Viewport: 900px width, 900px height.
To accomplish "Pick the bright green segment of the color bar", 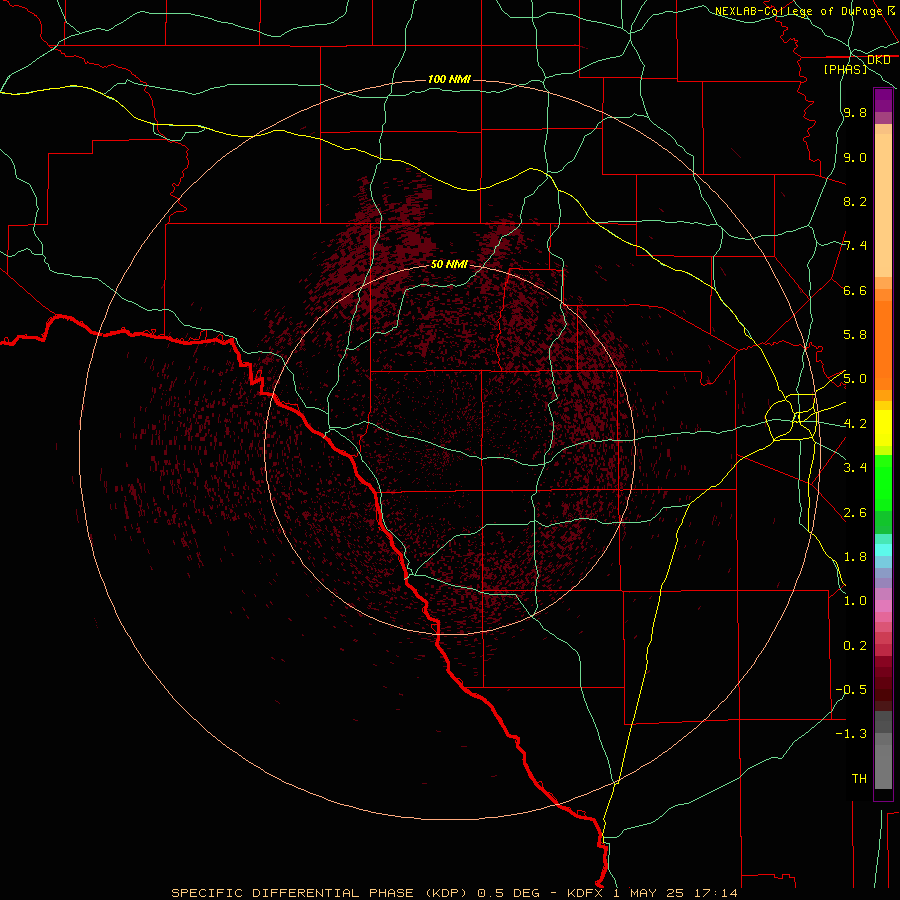I will pos(883,482).
